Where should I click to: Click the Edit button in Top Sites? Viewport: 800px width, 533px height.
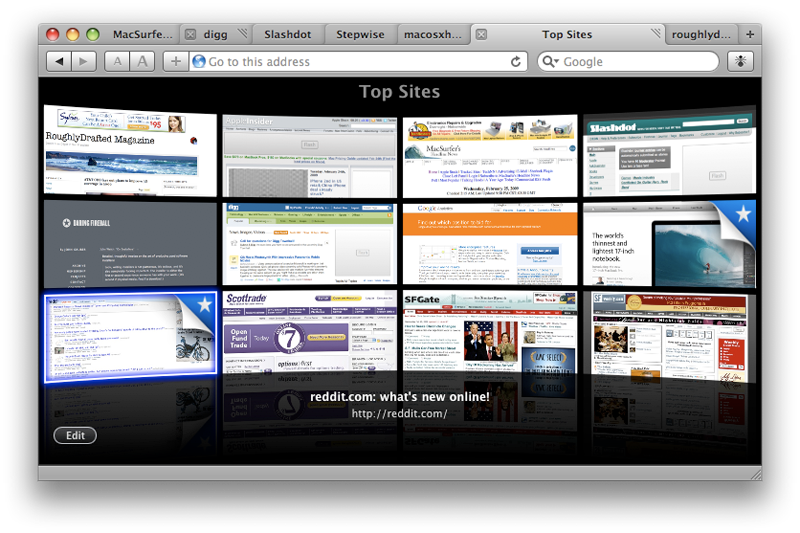click(75, 435)
